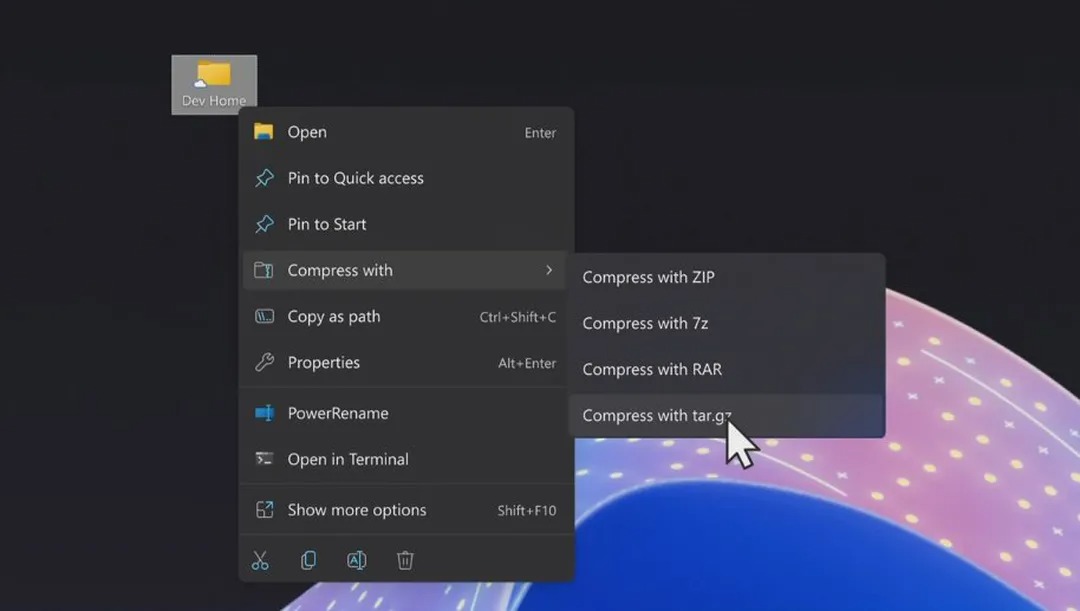
Task: Click the Compress with folder icon
Action: pos(264,270)
